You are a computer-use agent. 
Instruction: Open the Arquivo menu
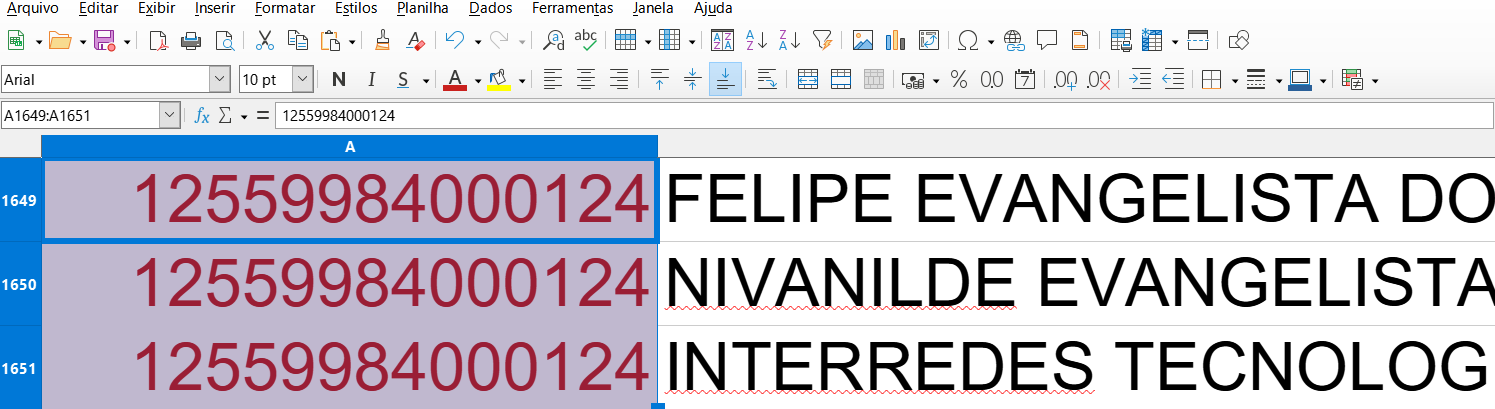(32, 8)
